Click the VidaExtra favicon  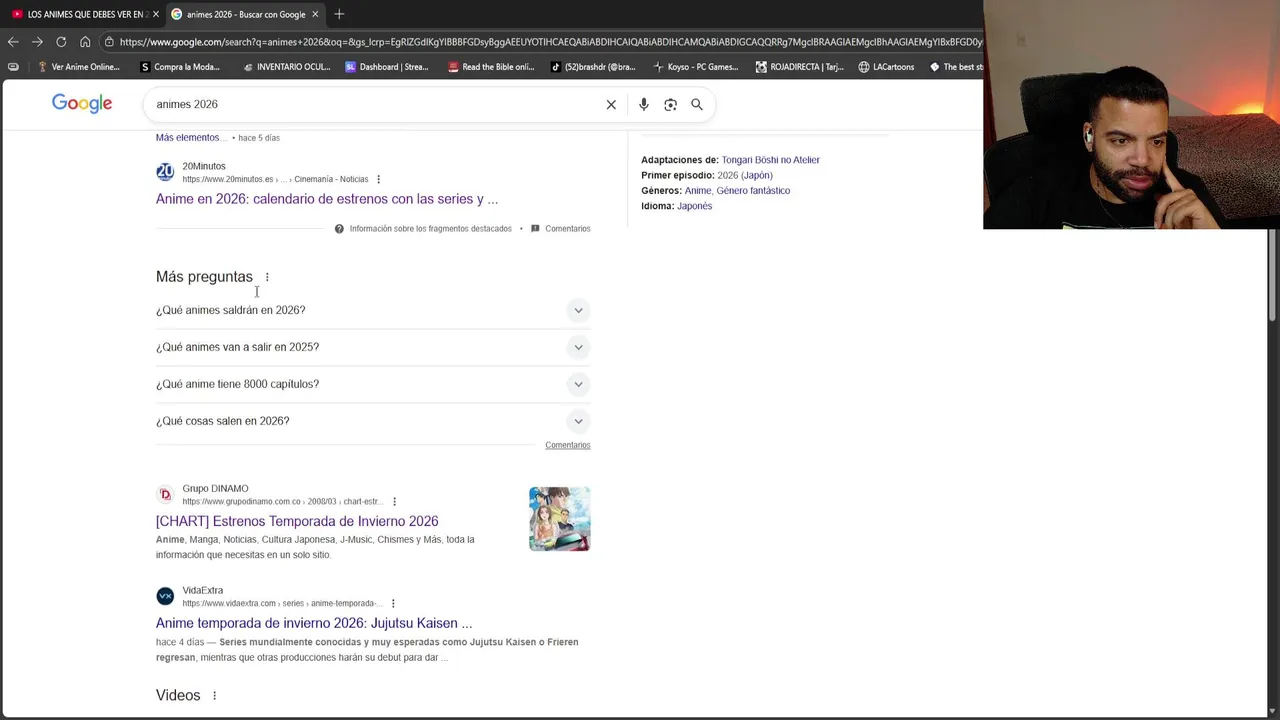tap(165, 596)
